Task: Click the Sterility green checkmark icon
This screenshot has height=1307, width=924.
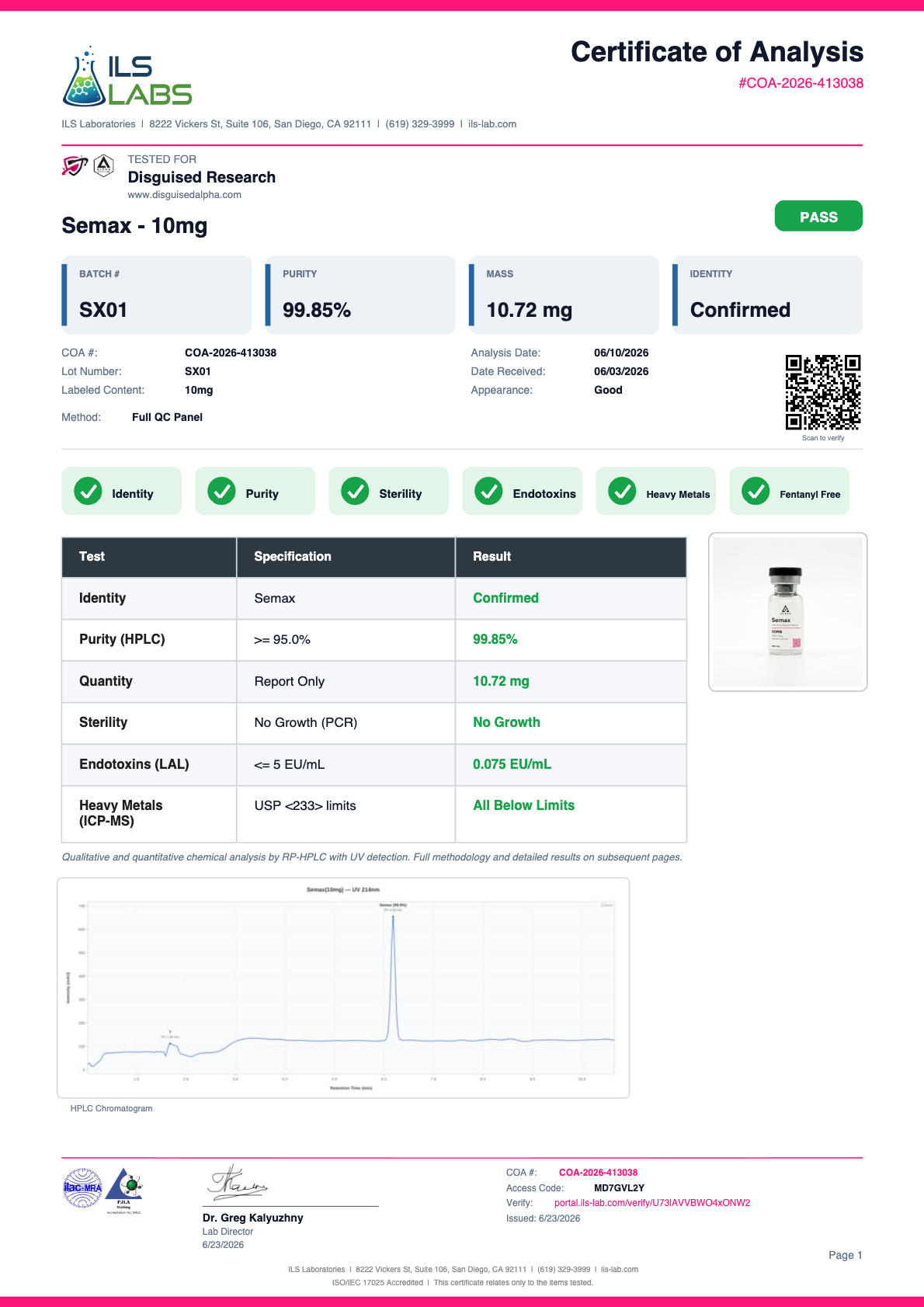Action: coord(355,491)
